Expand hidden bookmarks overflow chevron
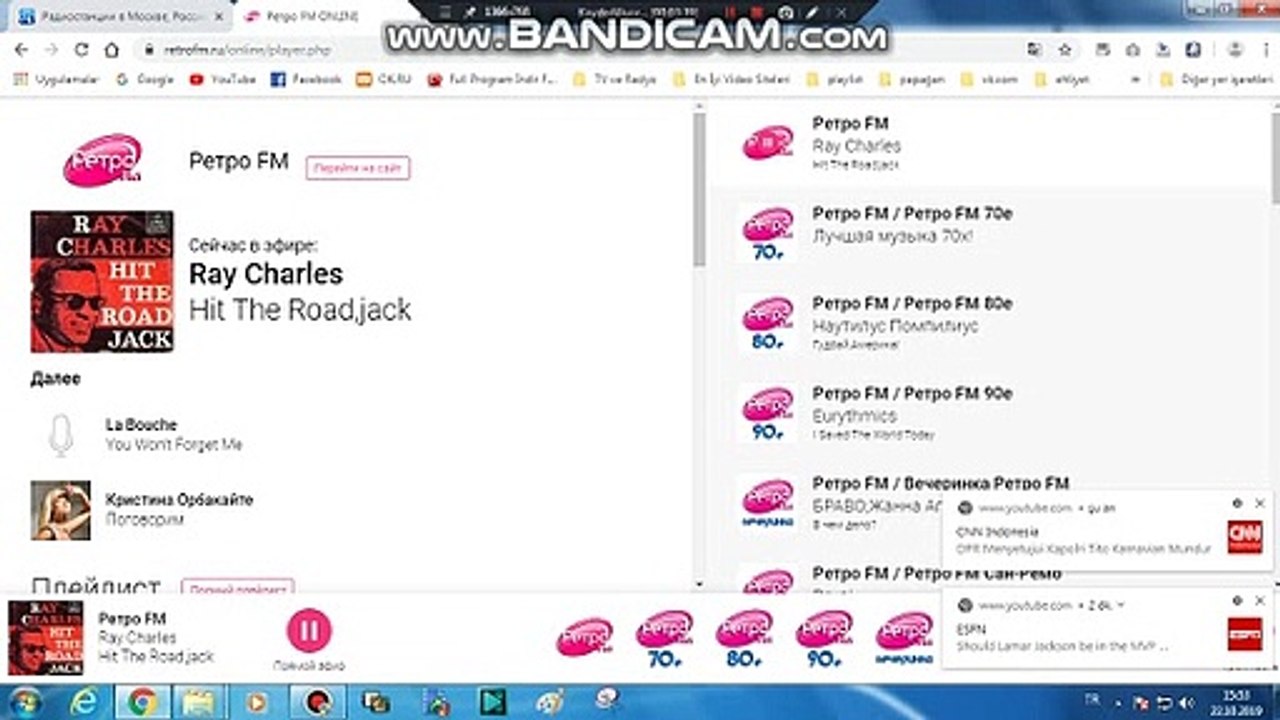The width and height of the screenshot is (1280, 720). click(x=1135, y=79)
